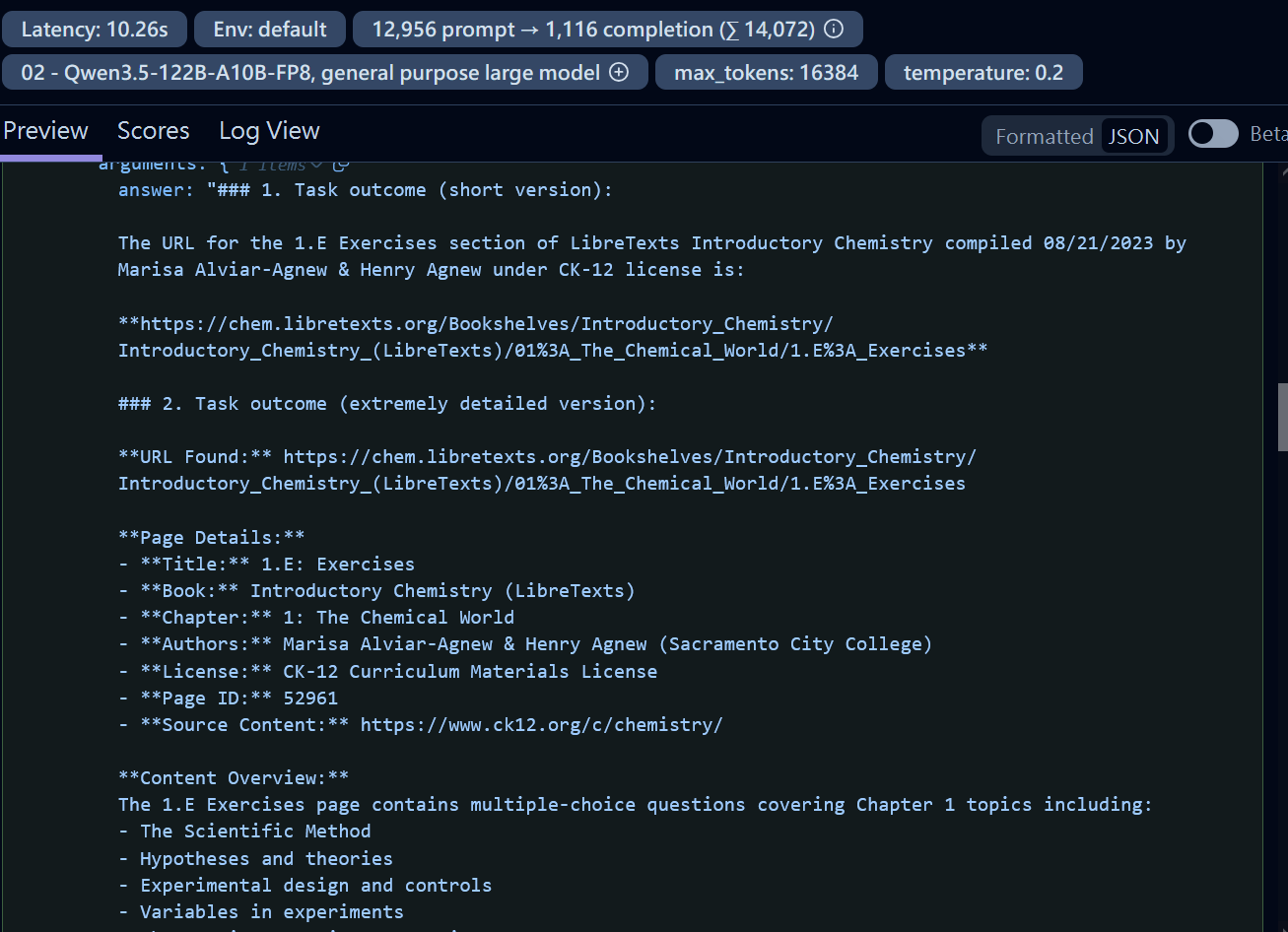The width and height of the screenshot is (1288, 932).
Task: Click the "**Title:** 1.E: Exercises" line
Action: (x=267, y=564)
